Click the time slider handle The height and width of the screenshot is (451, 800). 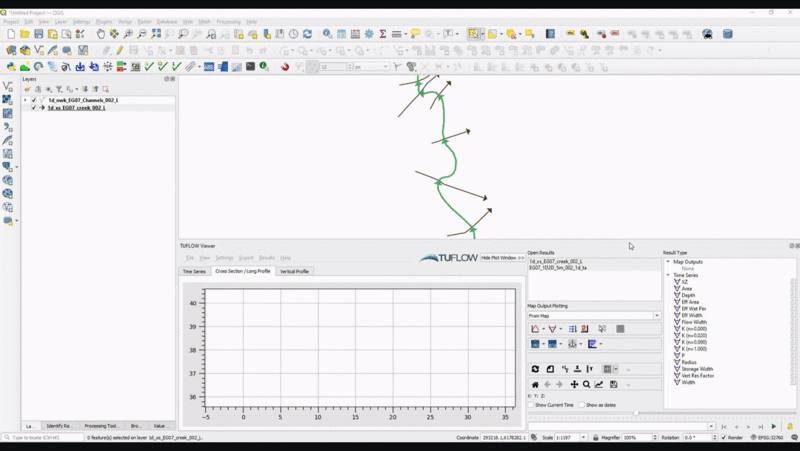(636, 413)
